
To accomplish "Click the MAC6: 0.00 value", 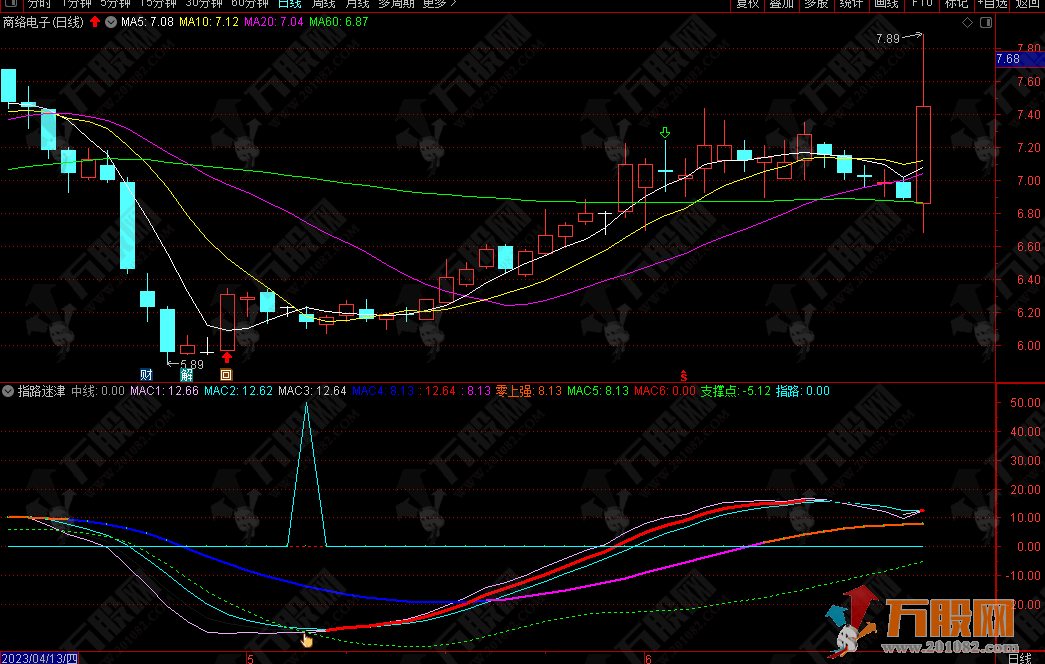I will 664,391.
